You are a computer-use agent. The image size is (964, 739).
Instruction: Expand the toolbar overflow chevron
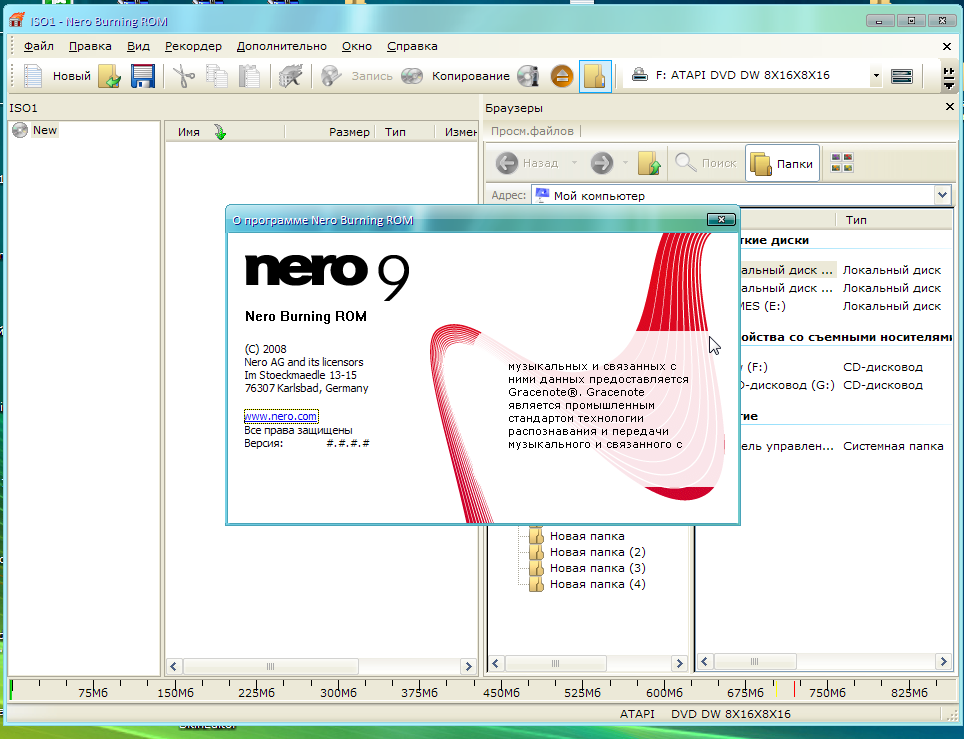click(x=949, y=77)
